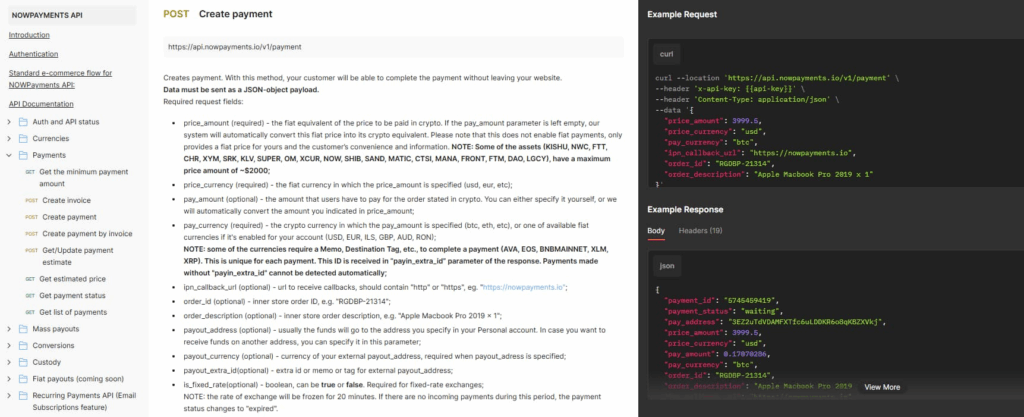1024x417 pixels.
Task: Click the Fiat payouts (coming soon) label
Action: 78,378
